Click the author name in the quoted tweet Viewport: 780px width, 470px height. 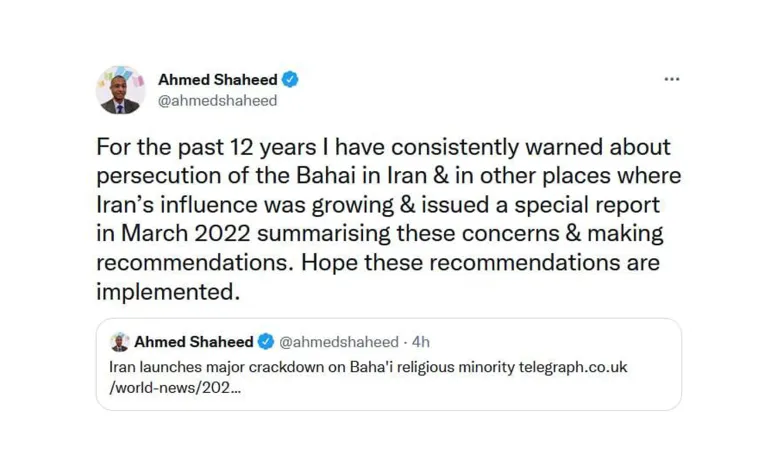point(194,342)
